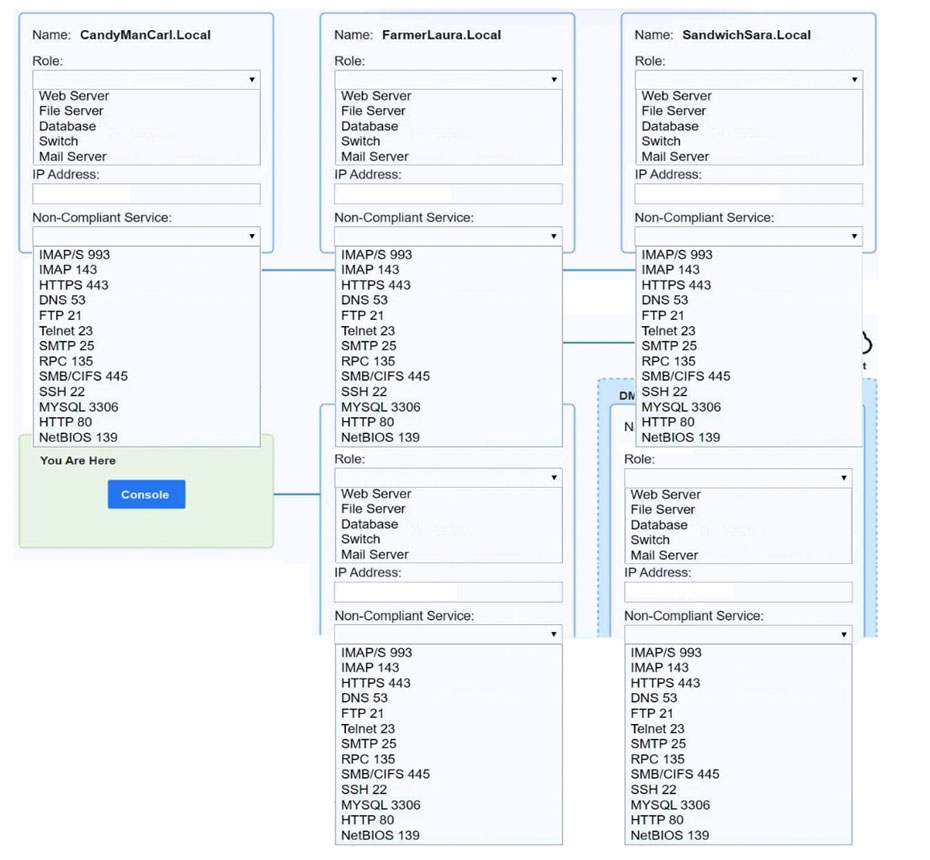Focus the FarmerLaura.Local IP Address field
Screen dimensions: 930x860
point(448,194)
